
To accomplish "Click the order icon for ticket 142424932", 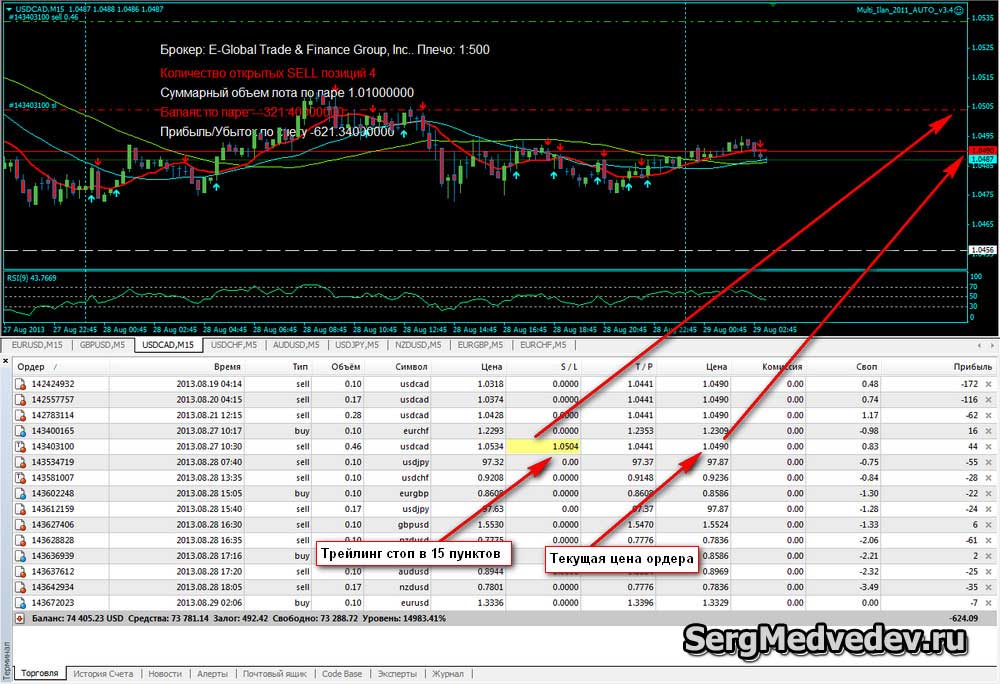I will pos(20,383).
